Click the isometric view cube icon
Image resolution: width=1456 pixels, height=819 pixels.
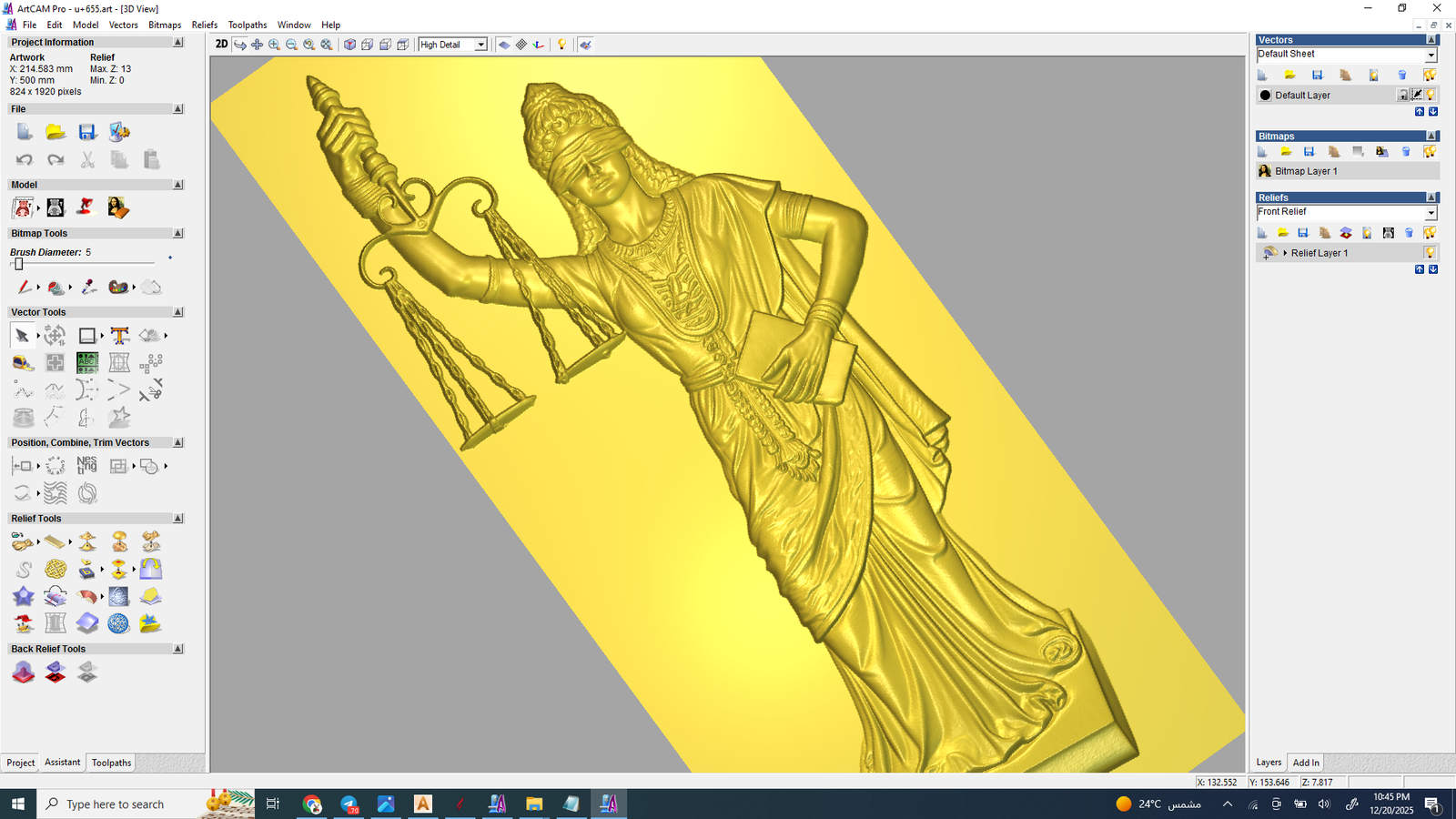click(349, 45)
